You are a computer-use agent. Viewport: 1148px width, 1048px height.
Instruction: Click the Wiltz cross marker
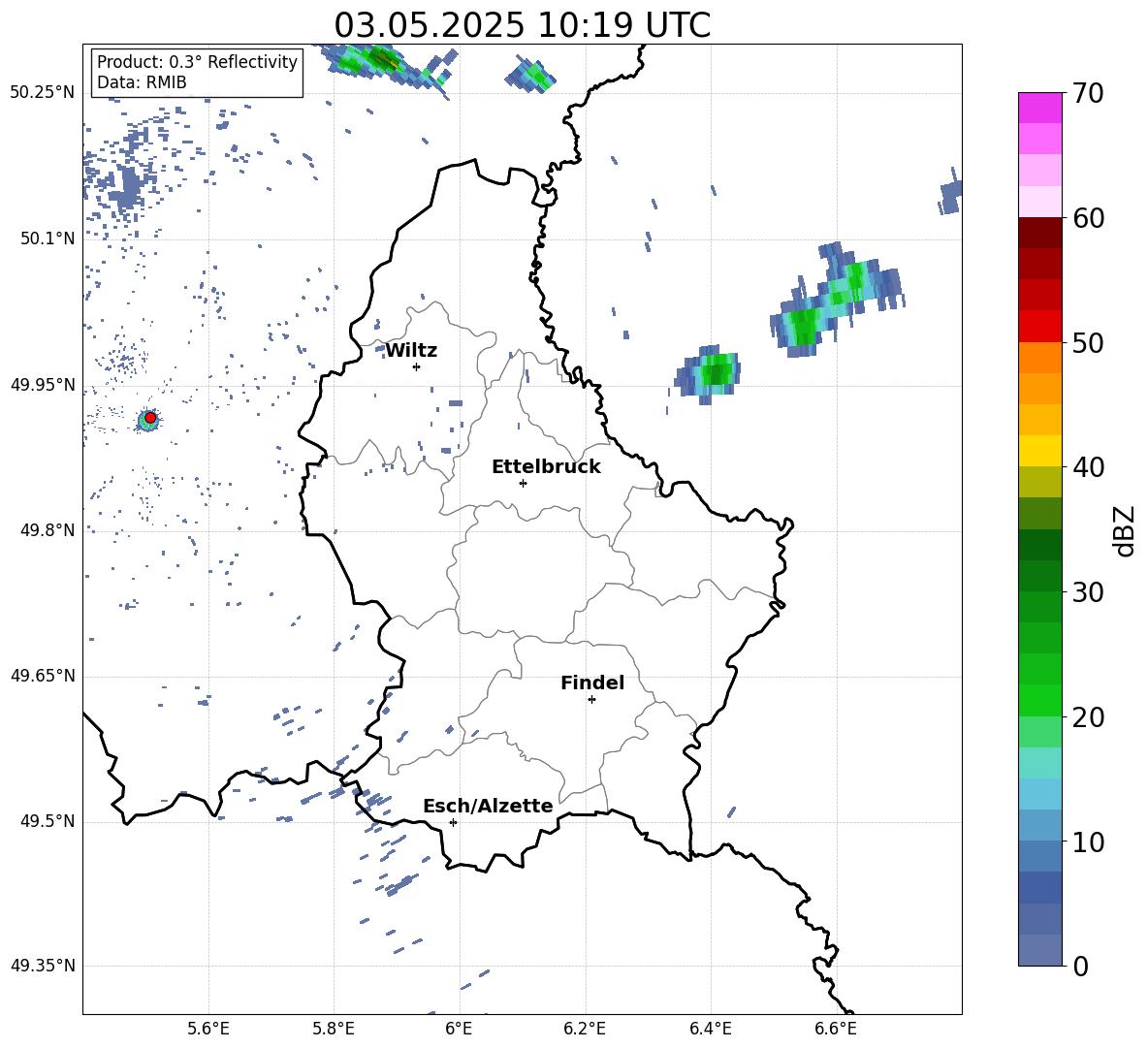416,366
